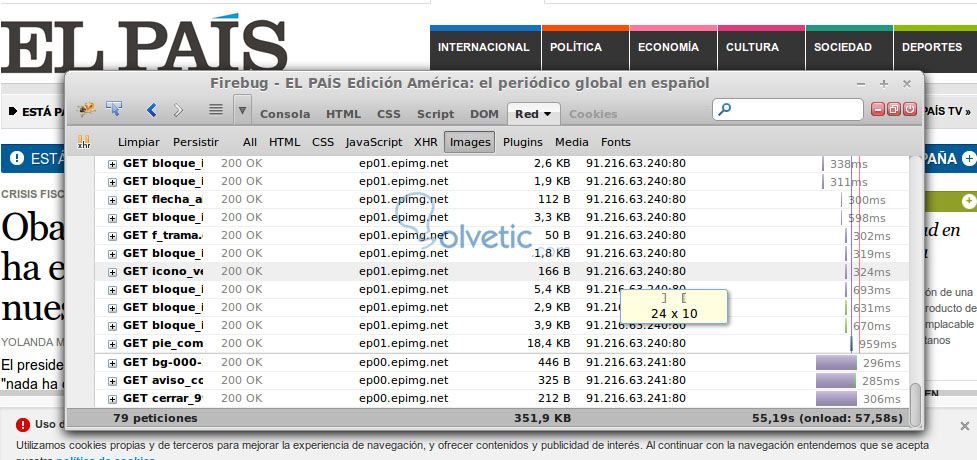Expand the 2,6 KB bloque_i request
Viewport: 977px width, 460px height.
[x=112, y=164]
